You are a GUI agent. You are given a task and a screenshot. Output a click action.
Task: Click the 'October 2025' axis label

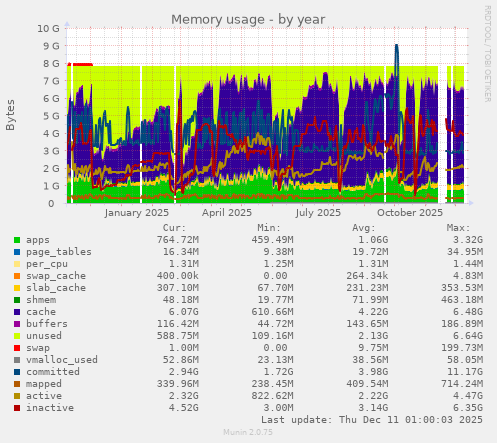pos(410,213)
